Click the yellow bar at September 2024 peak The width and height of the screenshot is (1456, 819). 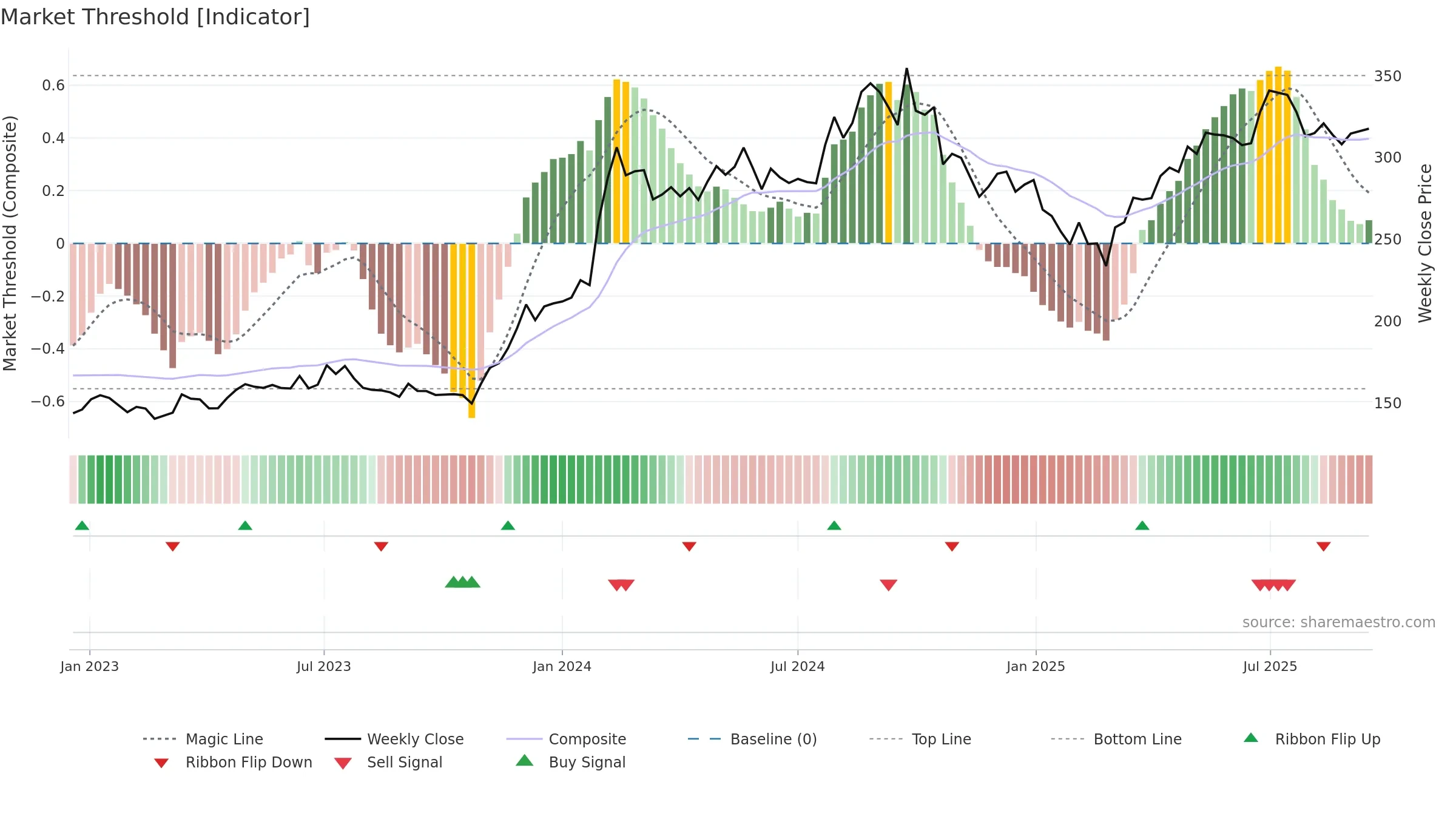click(889, 163)
